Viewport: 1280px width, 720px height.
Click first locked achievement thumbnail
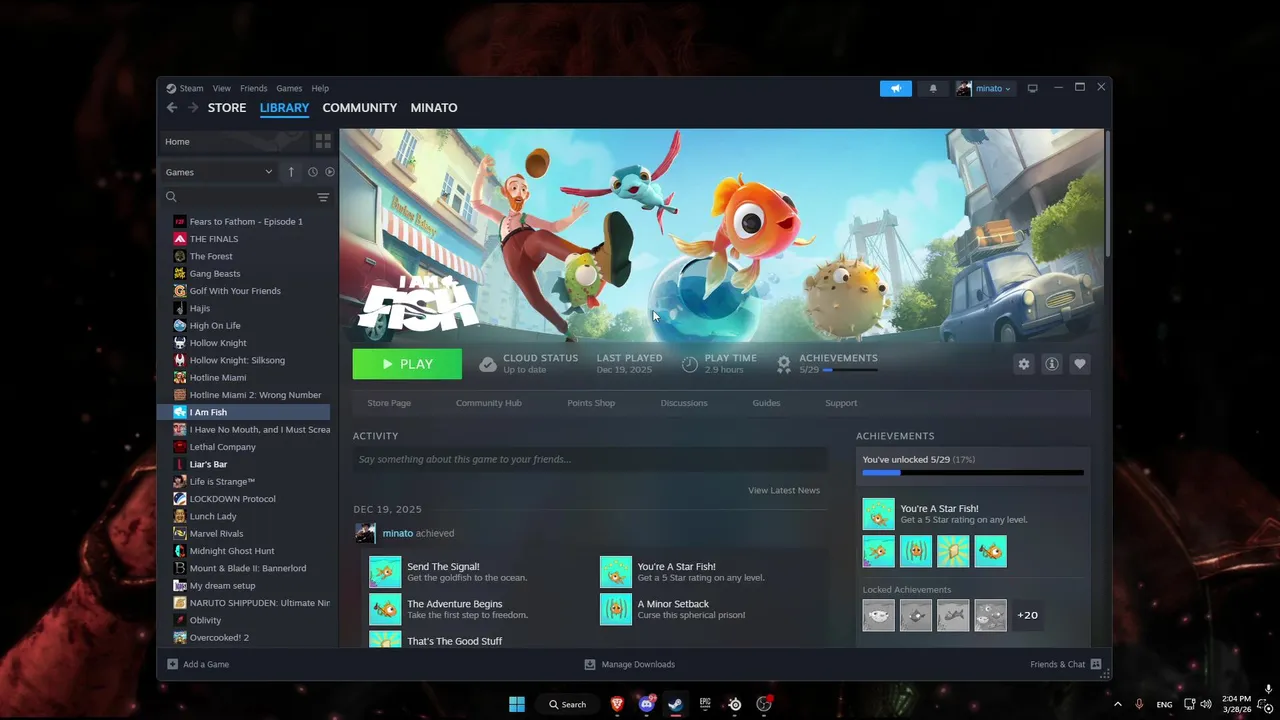click(x=879, y=615)
